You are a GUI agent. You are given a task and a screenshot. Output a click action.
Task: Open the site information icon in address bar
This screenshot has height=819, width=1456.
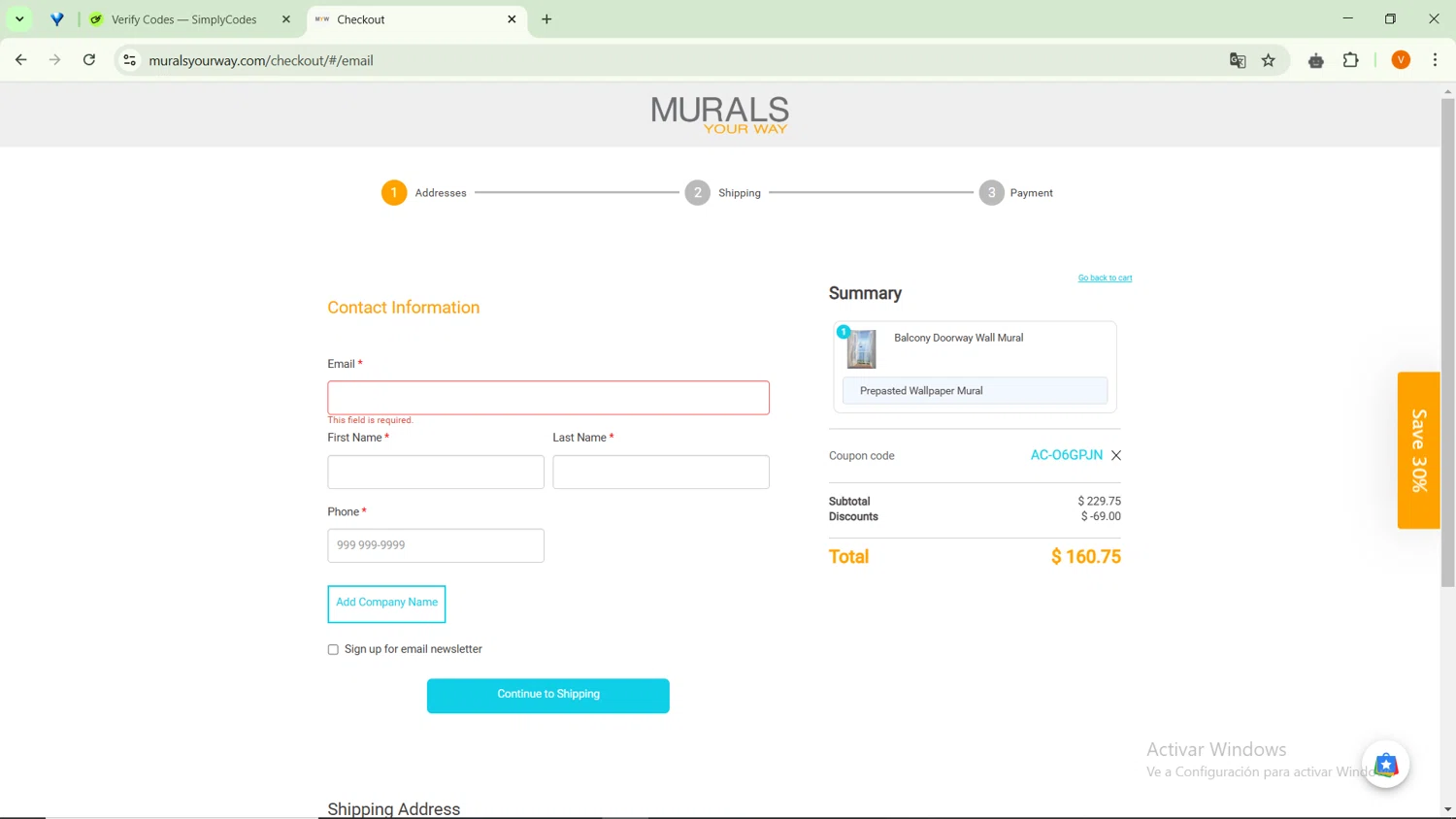tap(129, 60)
